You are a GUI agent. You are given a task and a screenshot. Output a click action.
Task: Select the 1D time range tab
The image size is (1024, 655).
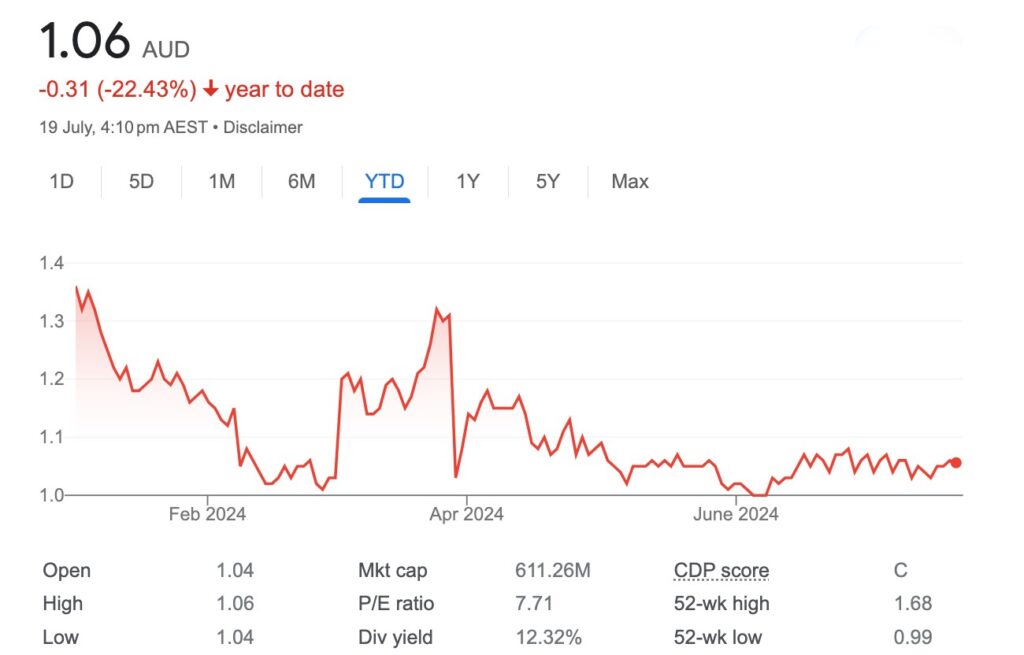coord(61,181)
